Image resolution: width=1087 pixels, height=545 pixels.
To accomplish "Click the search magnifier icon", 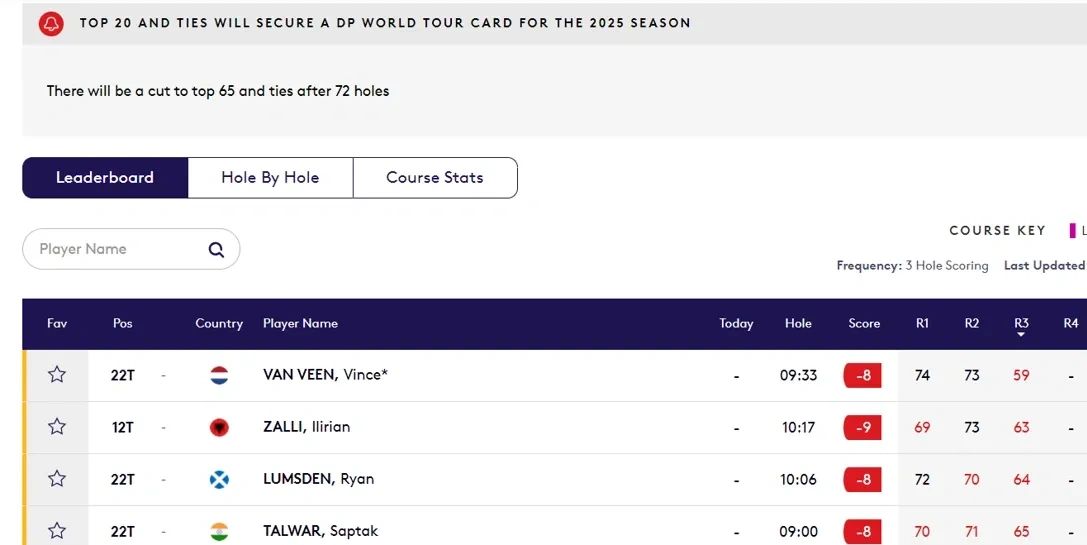I will [x=216, y=250].
